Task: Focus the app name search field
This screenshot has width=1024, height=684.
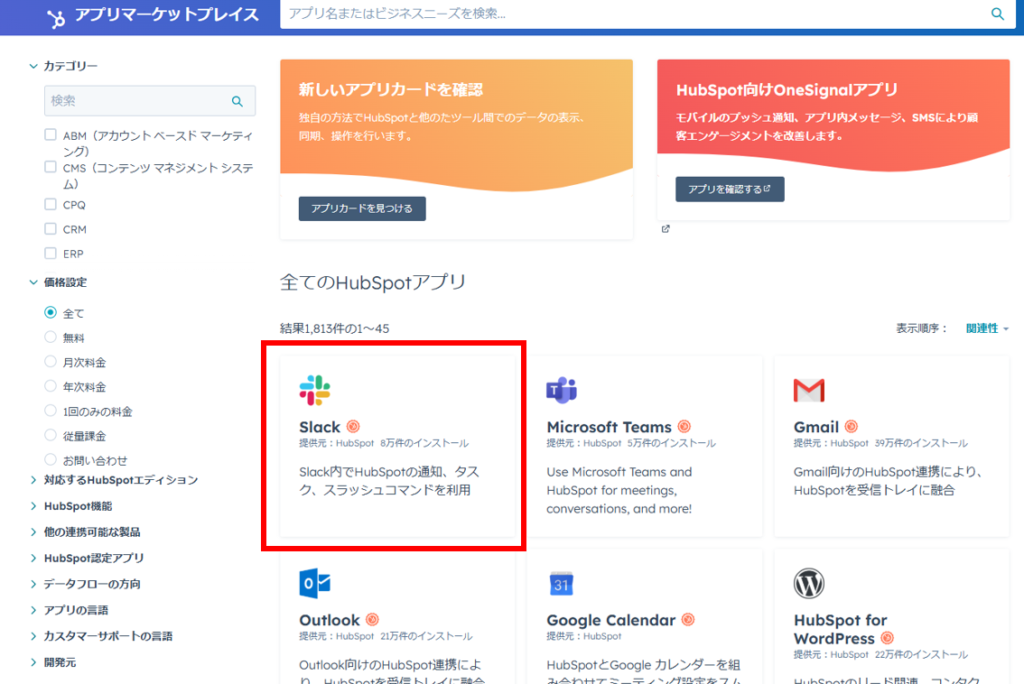Action: tap(633, 14)
